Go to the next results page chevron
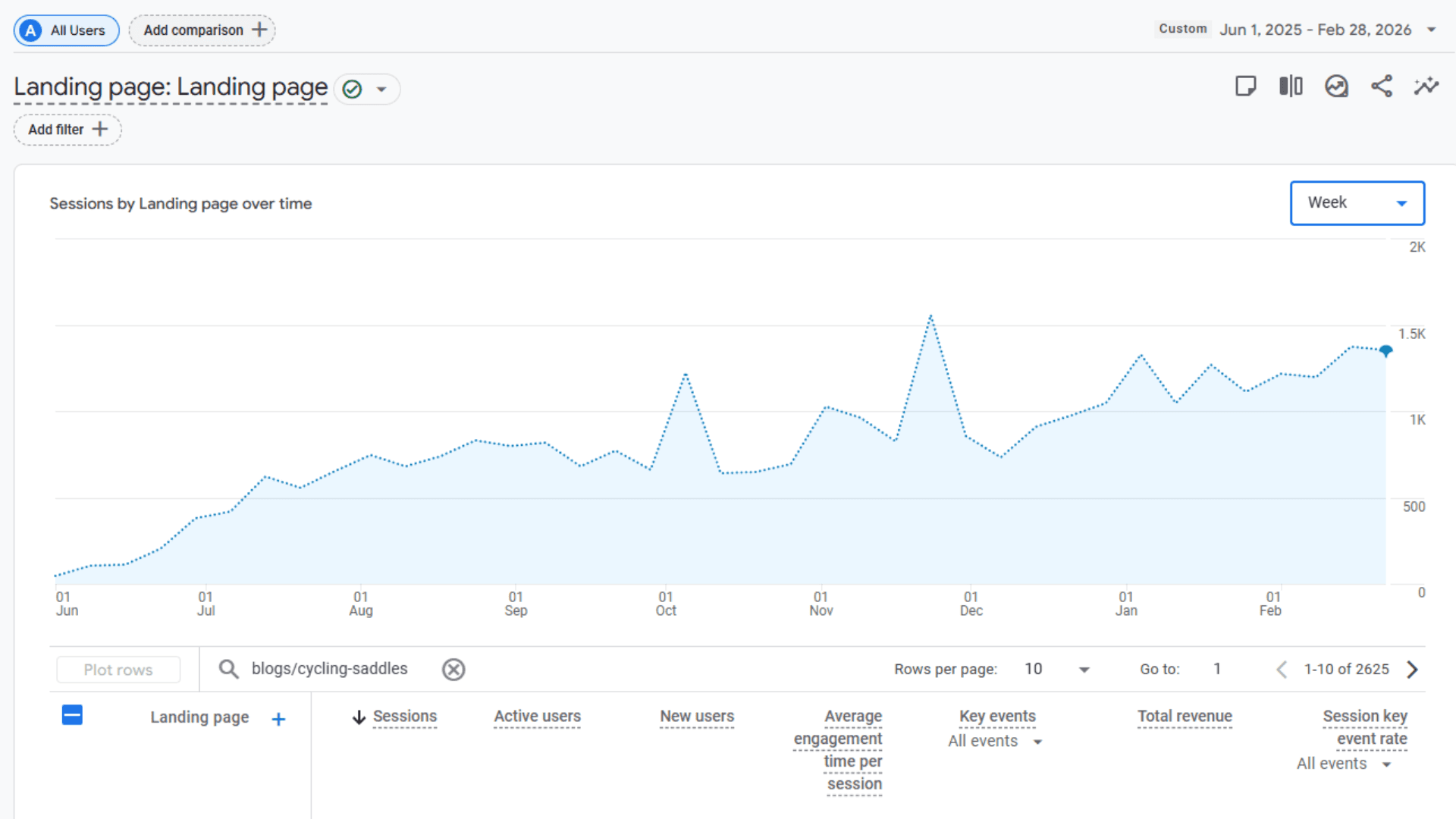The height and width of the screenshot is (819, 1456). pyautogui.click(x=1412, y=670)
